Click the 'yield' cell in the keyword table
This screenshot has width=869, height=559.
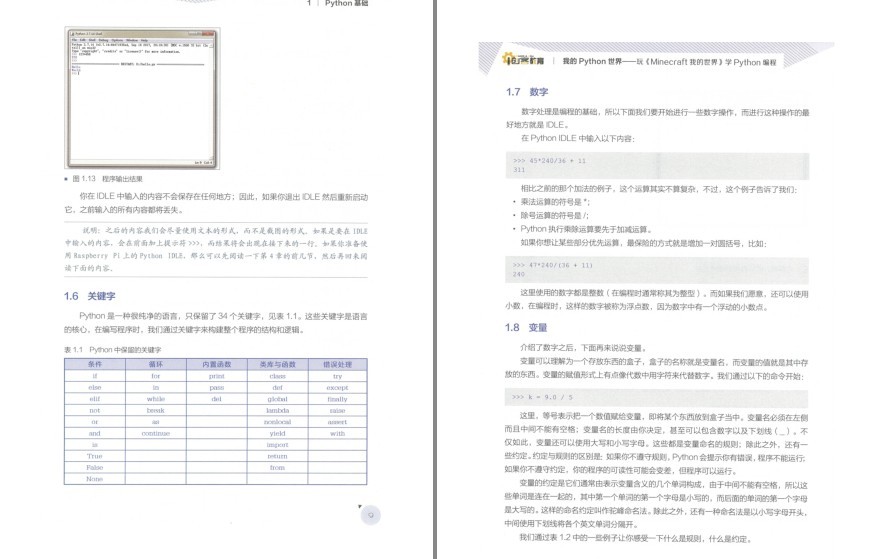[278, 433]
